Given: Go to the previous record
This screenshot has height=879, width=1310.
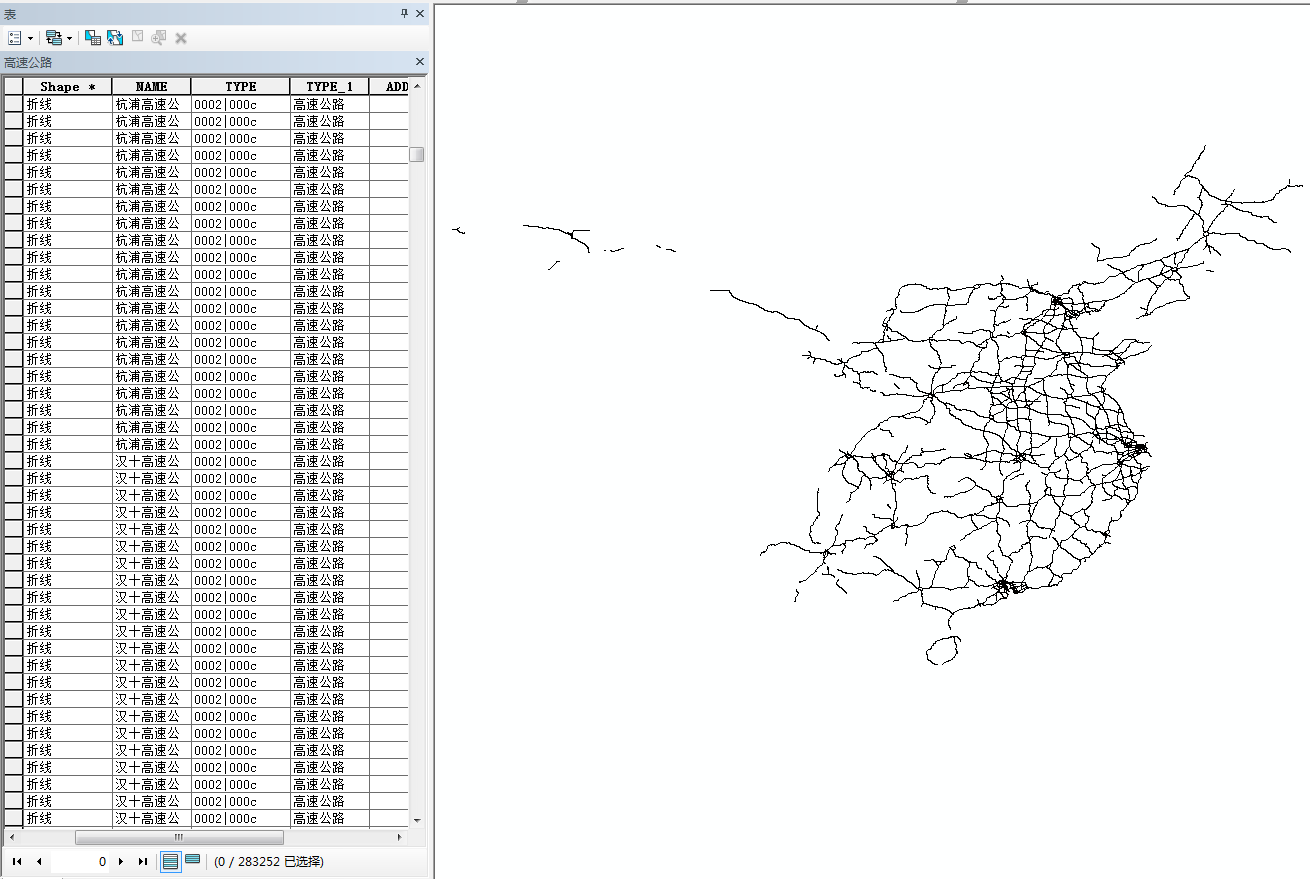Looking at the screenshot, I should tap(38, 861).
